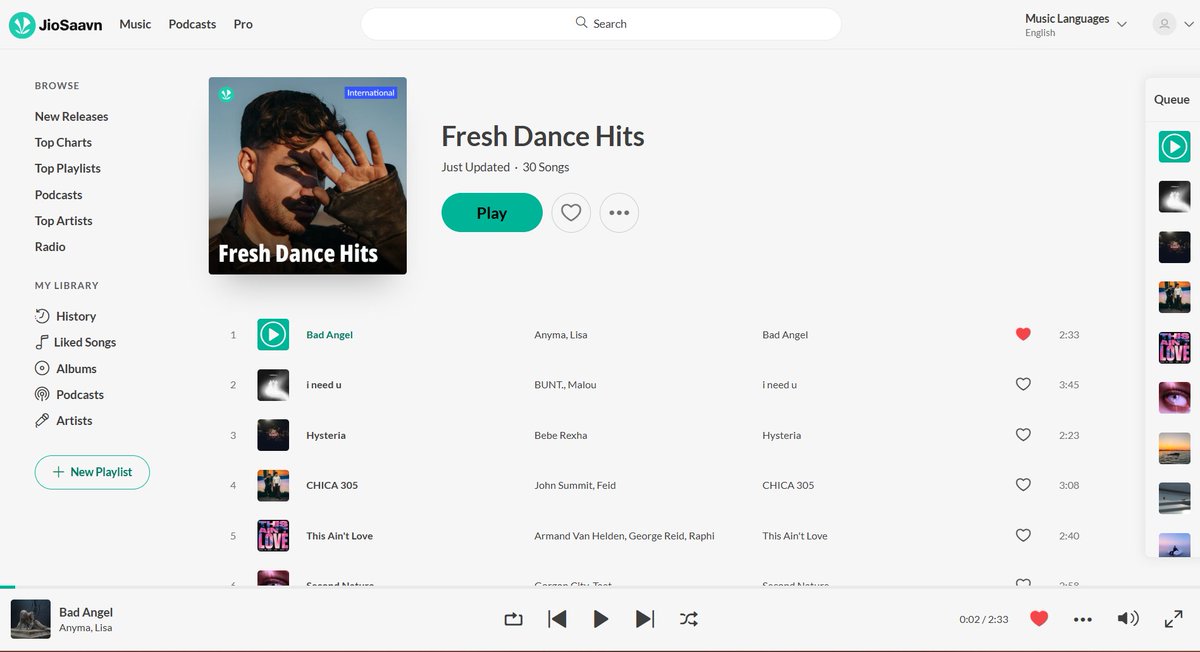The height and width of the screenshot is (652, 1200).
Task: Click the Hysteria track thumbnail
Action: pyautogui.click(x=273, y=435)
